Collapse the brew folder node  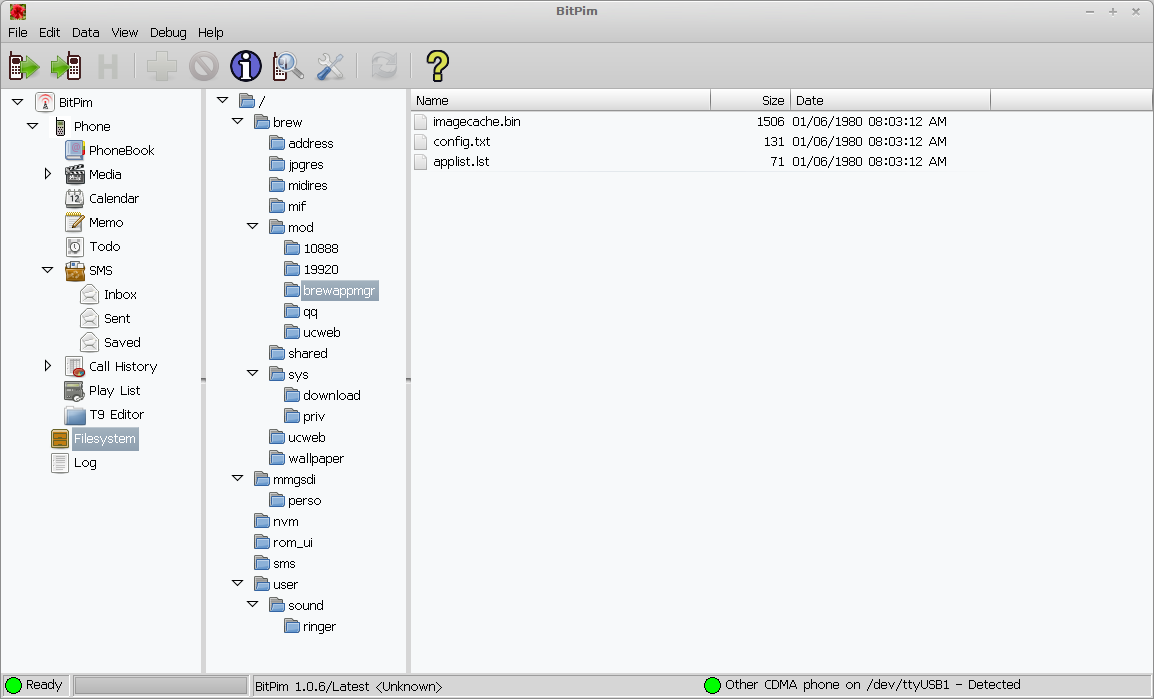coord(237,121)
